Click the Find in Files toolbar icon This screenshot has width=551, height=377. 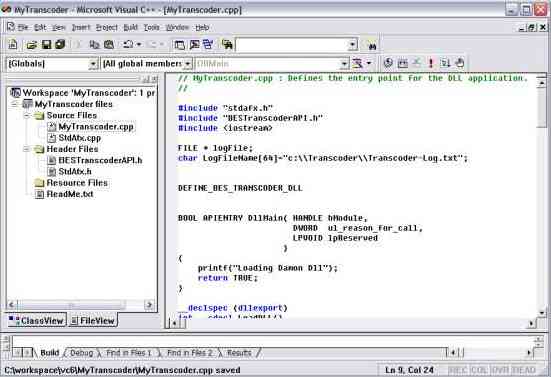point(227,45)
